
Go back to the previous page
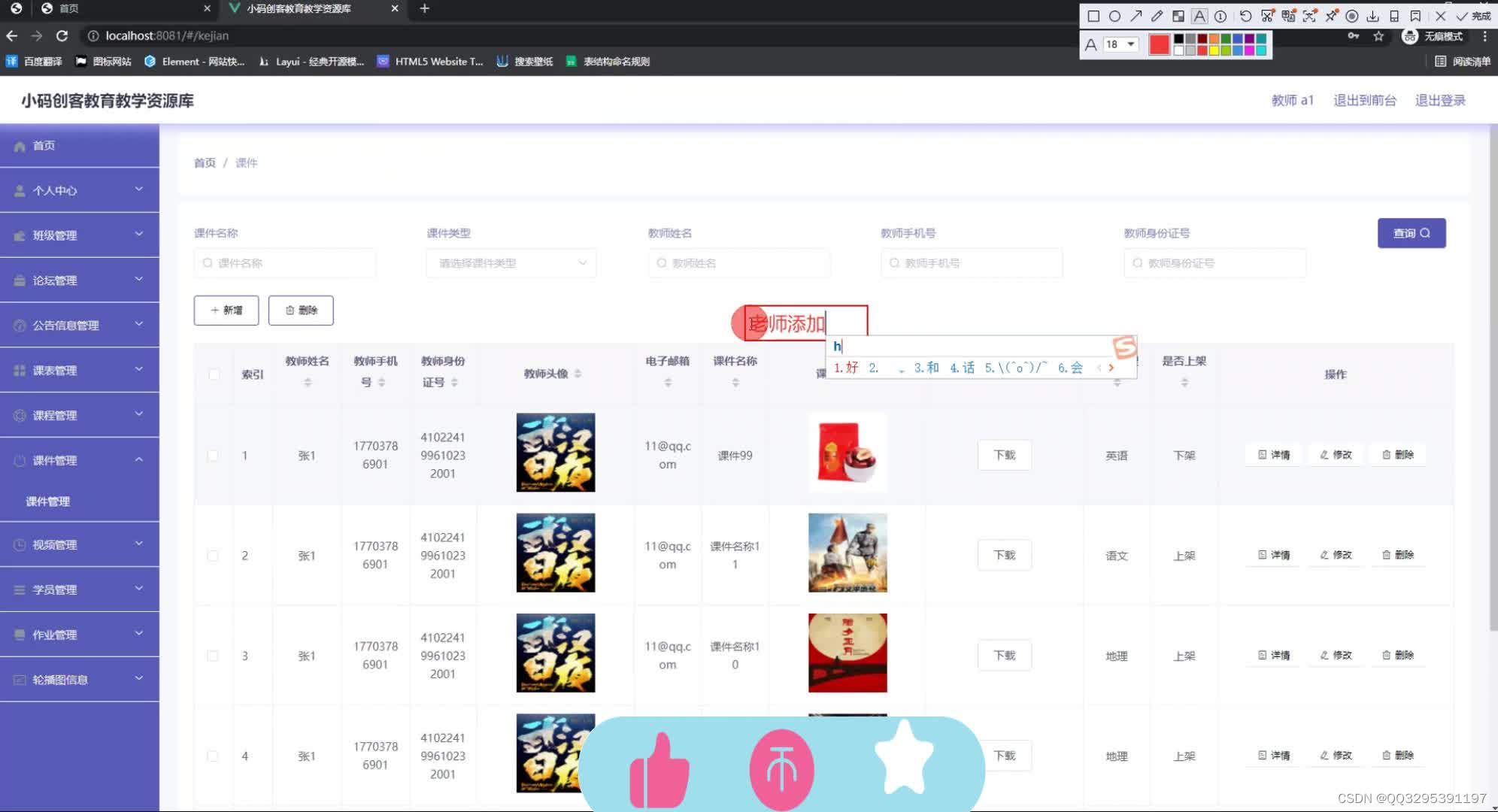coord(12,35)
